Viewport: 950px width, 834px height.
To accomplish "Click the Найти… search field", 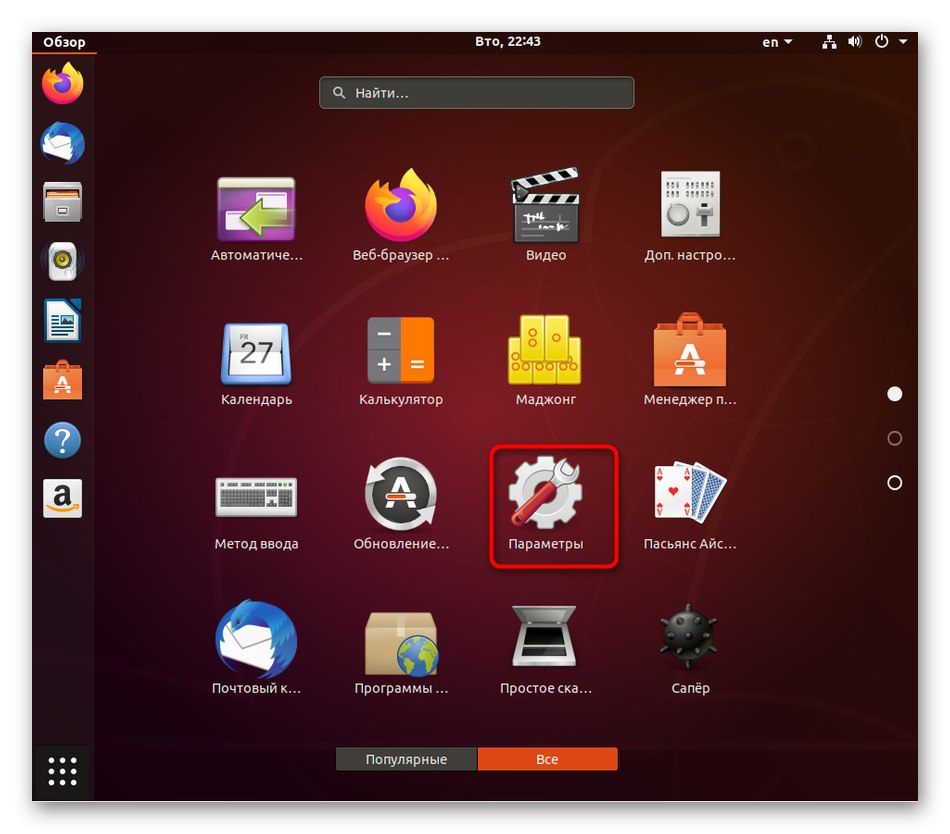I will 476,93.
